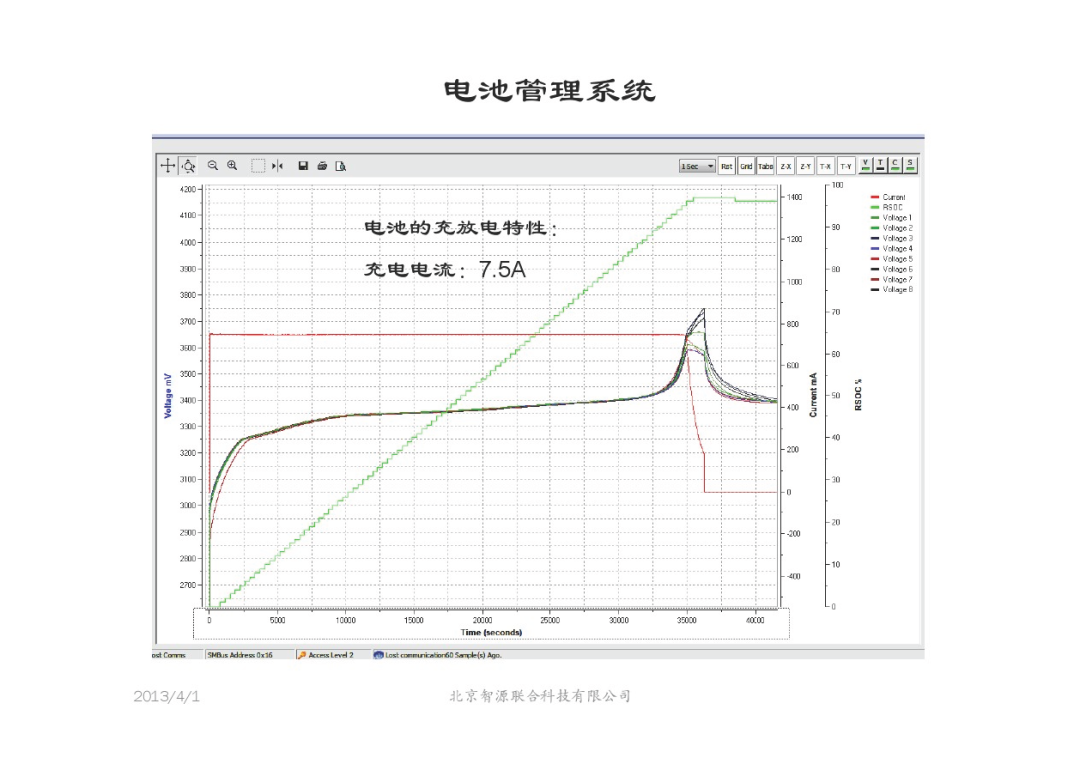
Task: Toggle the T temperature traces button
Action: click(x=881, y=165)
